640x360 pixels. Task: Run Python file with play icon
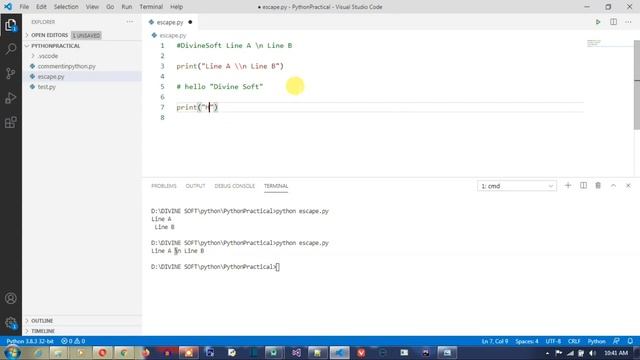tap(598, 22)
